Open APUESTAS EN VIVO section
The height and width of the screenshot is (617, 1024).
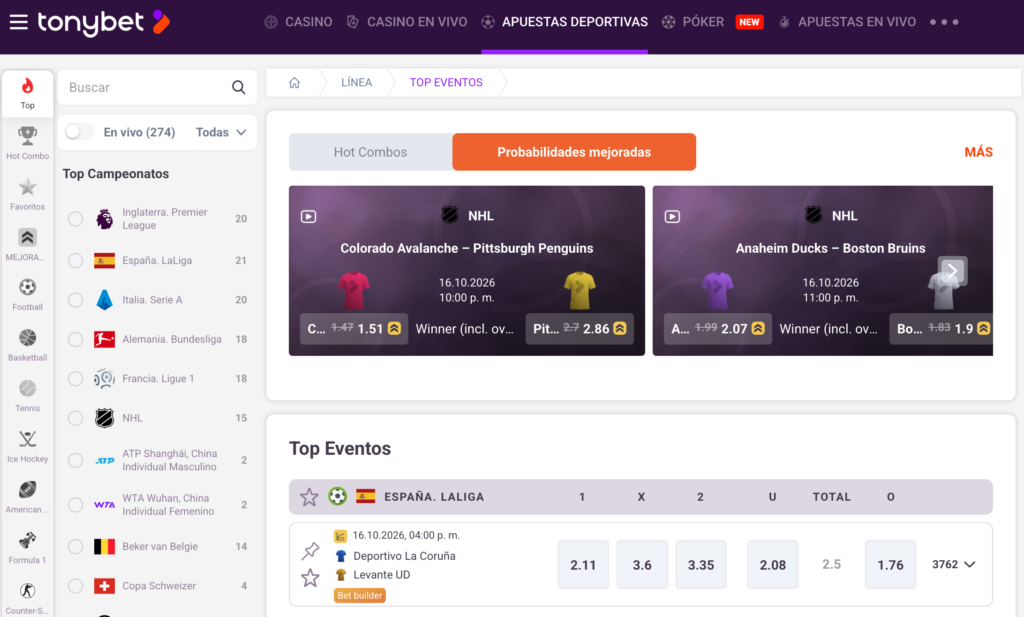(847, 22)
